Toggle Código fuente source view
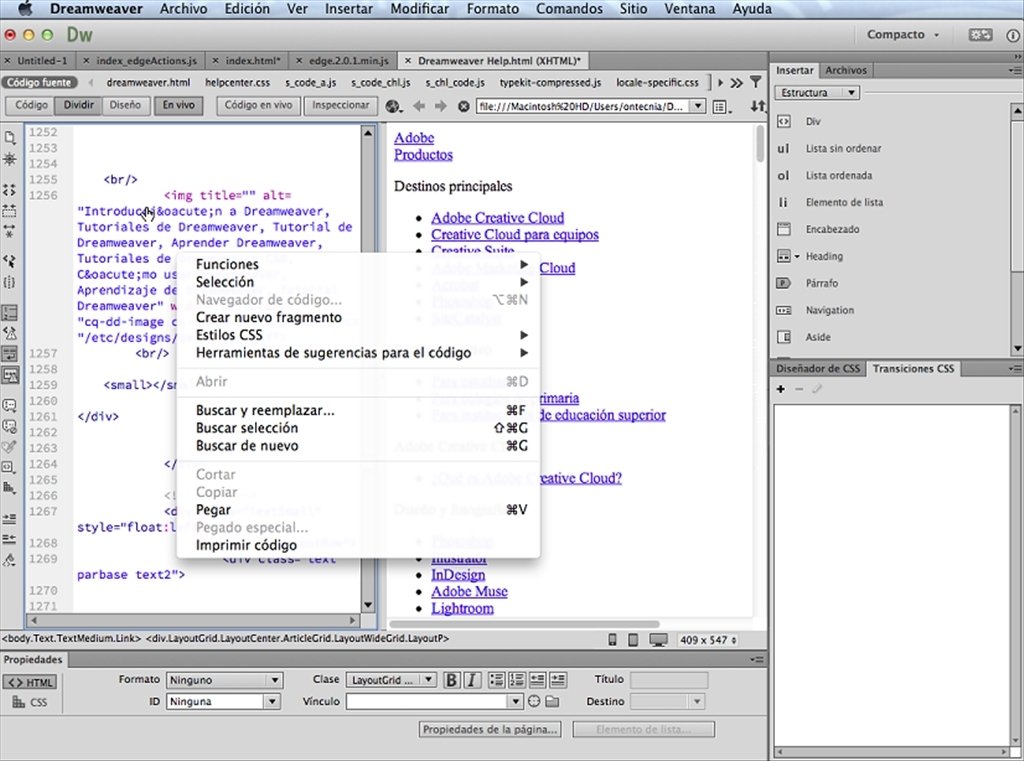Viewport: 1024px width, 761px height. click(39, 82)
